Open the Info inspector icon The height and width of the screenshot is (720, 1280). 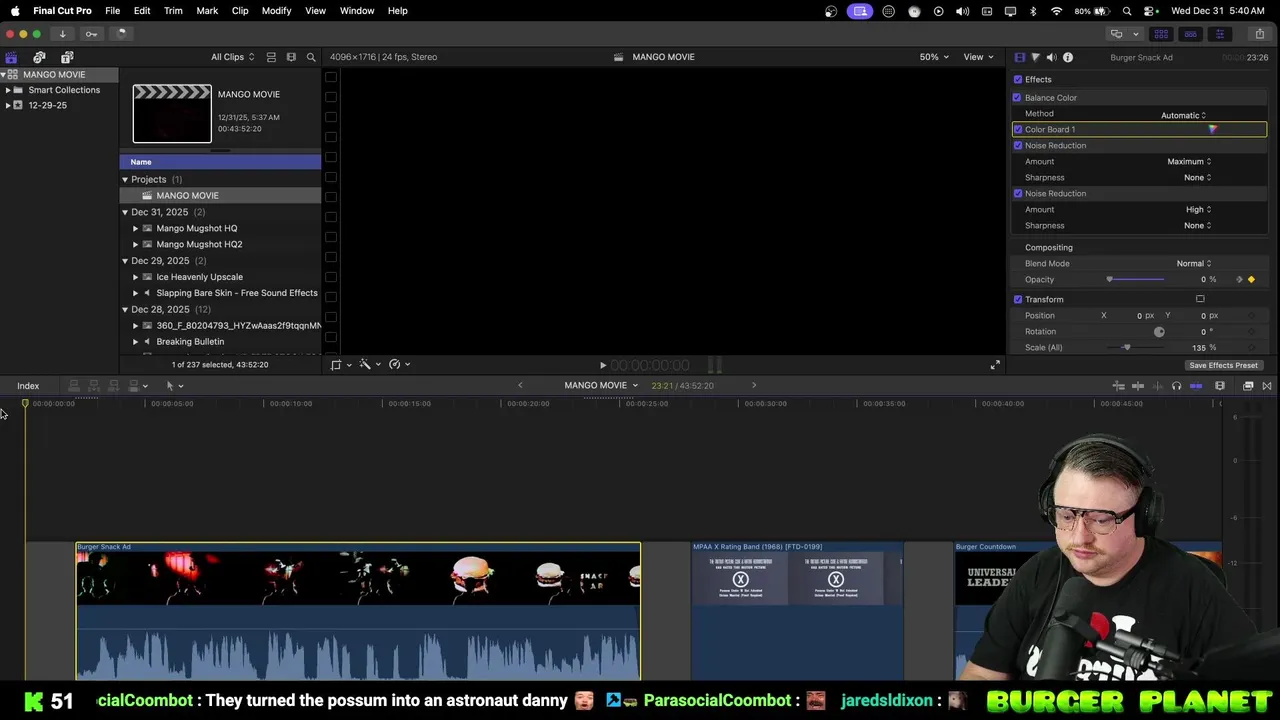pos(1067,57)
